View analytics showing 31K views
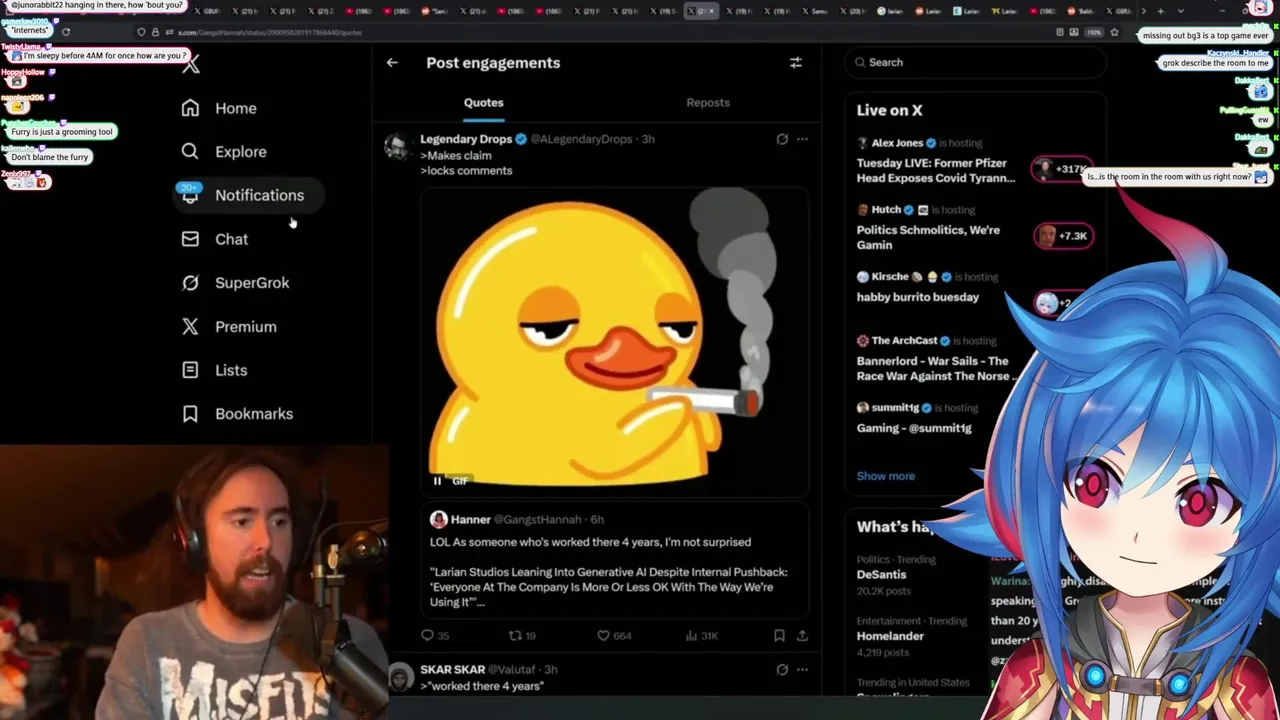Viewport: 1280px width, 720px height. point(704,636)
